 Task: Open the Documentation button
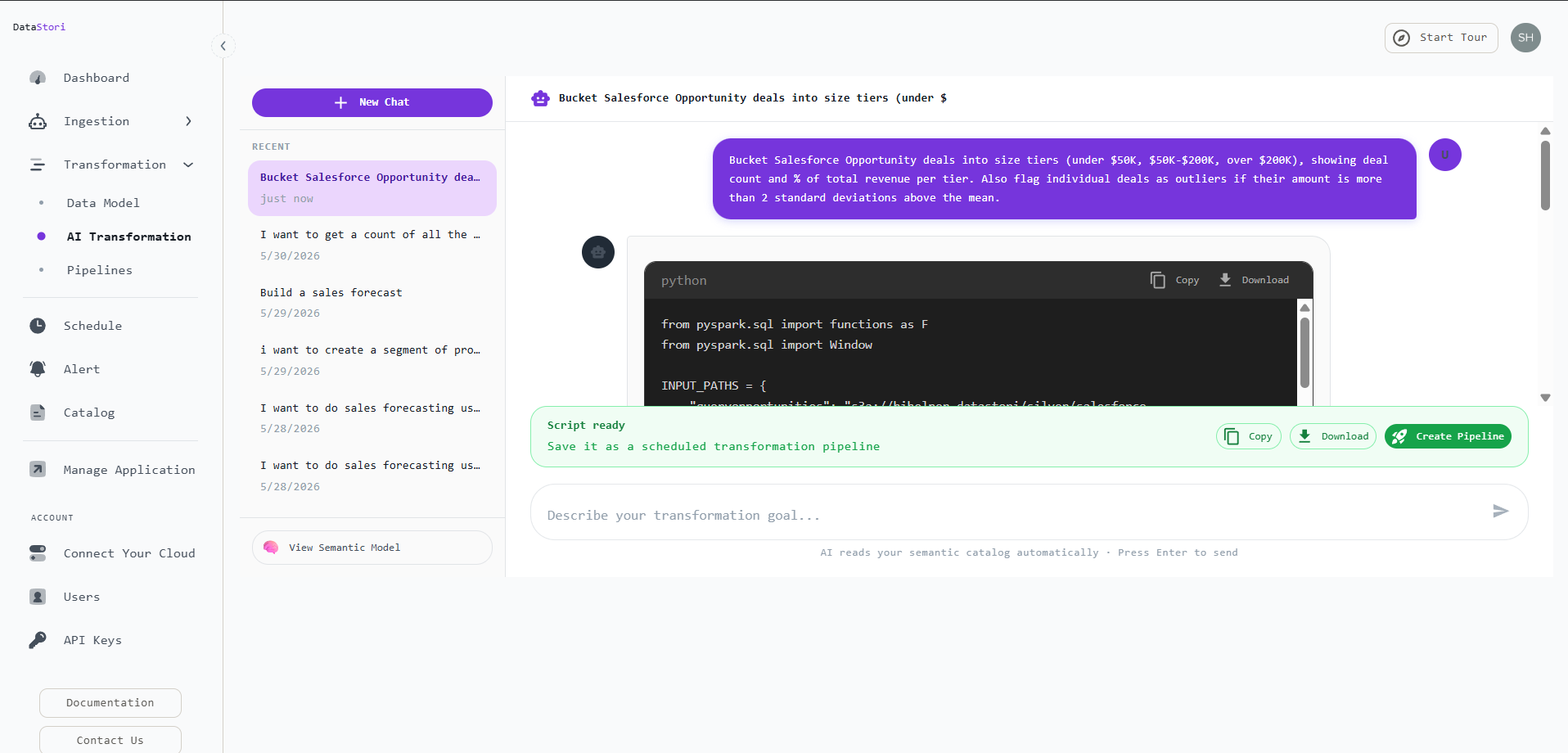pyautogui.click(x=110, y=703)
